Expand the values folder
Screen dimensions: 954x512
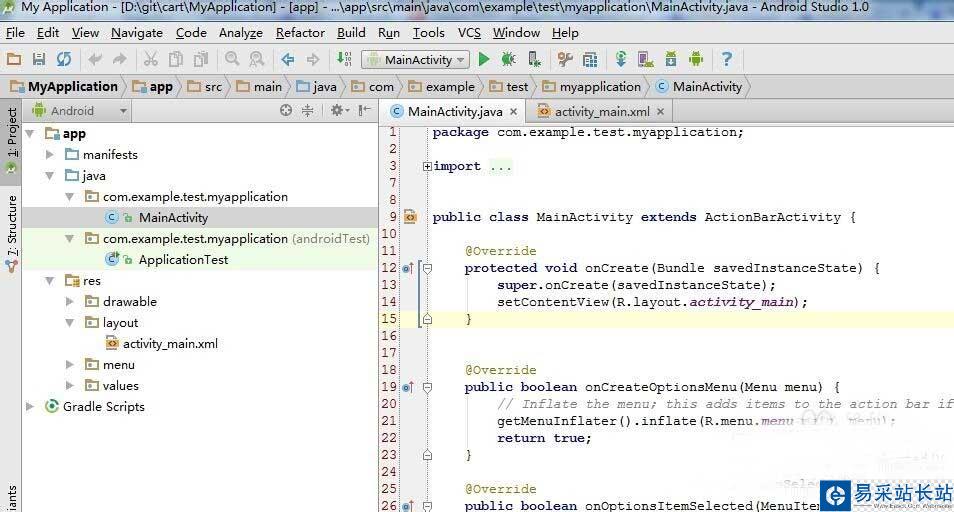pyautogui.click(x=70, y=386)
